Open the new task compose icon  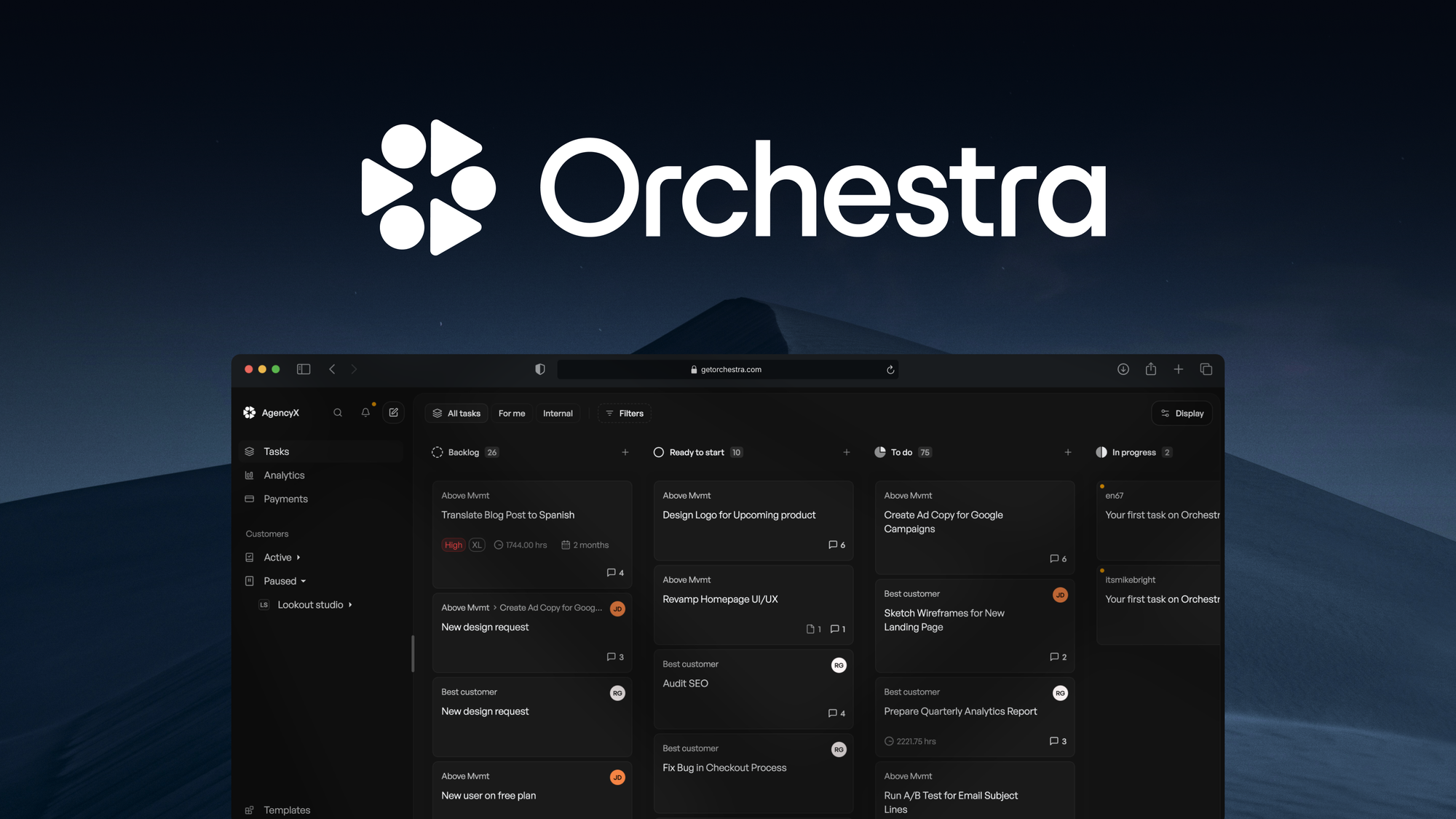393,412
